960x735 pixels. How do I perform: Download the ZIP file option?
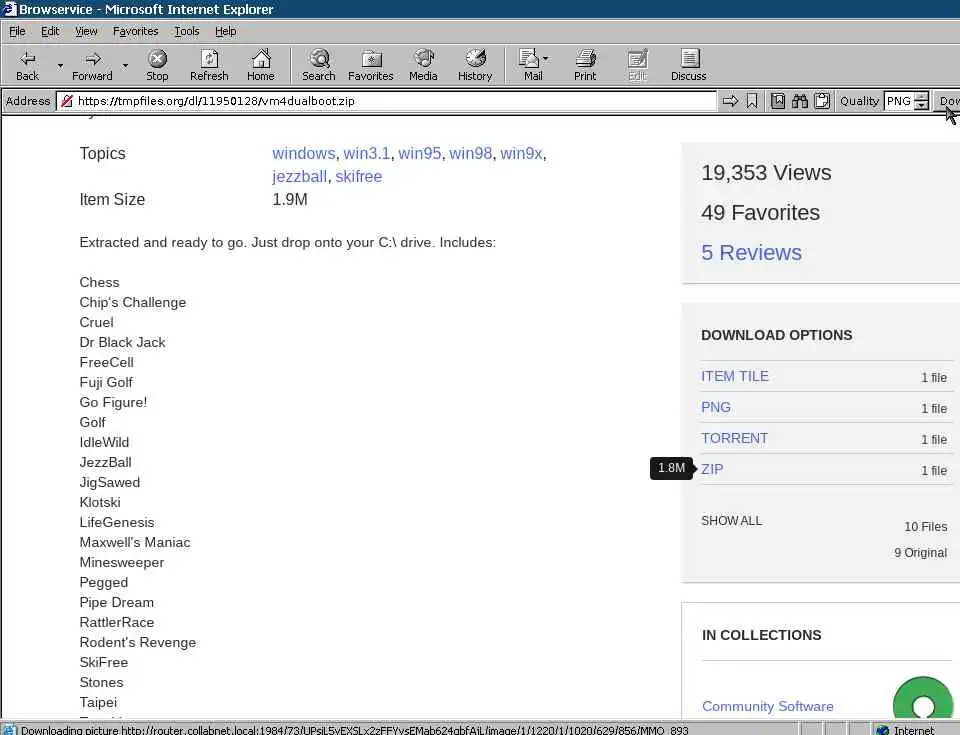coord(712,469)
